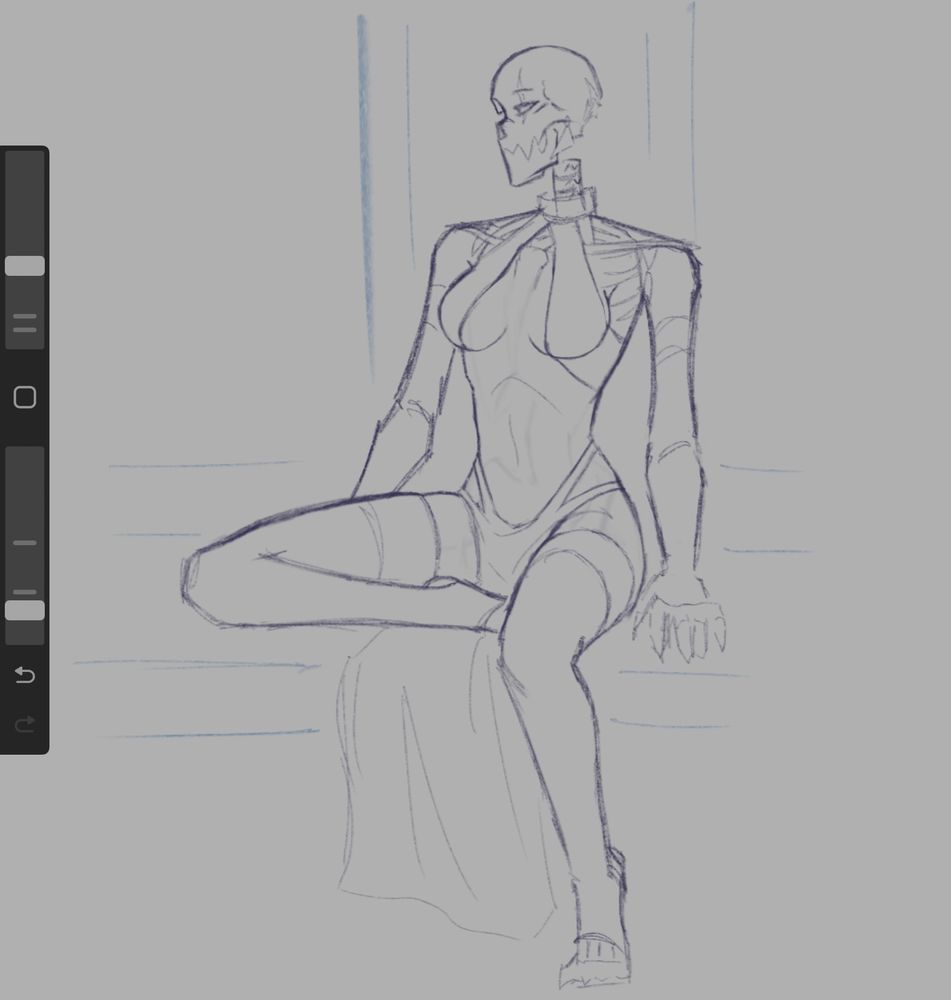Tap the undo icon to revert the last stroke
The height and width of the screenshot is (1000, 951).
click(x=24, y=675)
